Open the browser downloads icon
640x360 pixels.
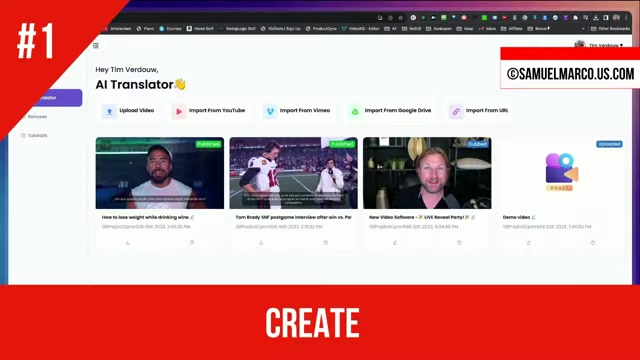pyautogui.click(x=596, y=18)
